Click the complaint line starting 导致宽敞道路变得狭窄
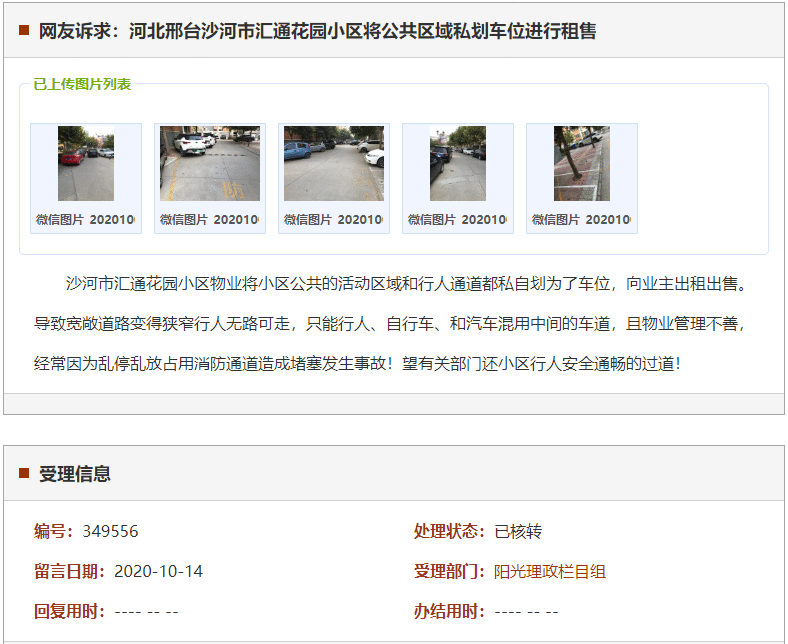Viewport: 788px width, 644px height. [x=390, y=323]
